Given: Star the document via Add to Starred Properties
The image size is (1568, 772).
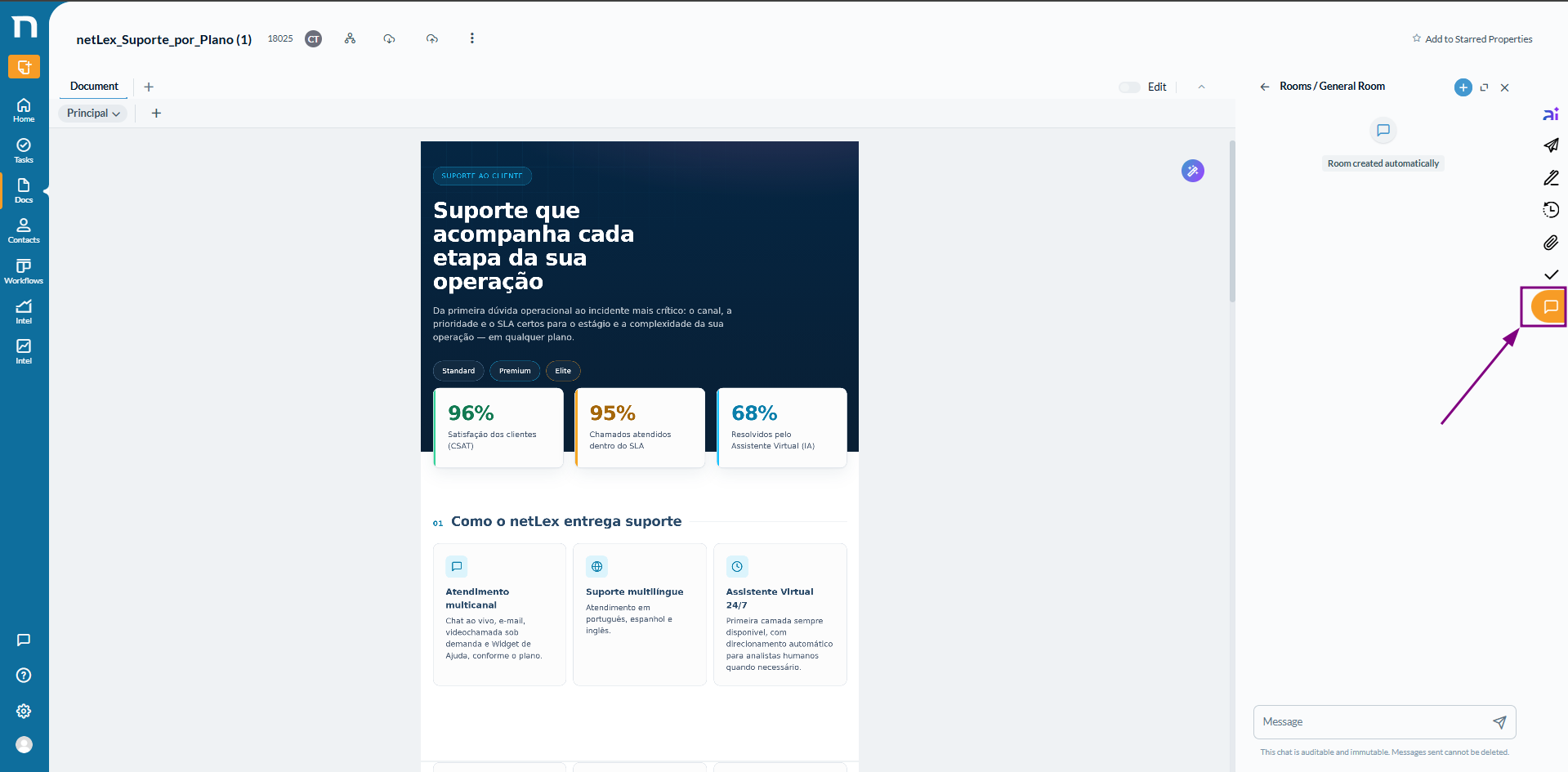Looking at the screenshot, I should pyautogui.click(x=1472, y=39).
